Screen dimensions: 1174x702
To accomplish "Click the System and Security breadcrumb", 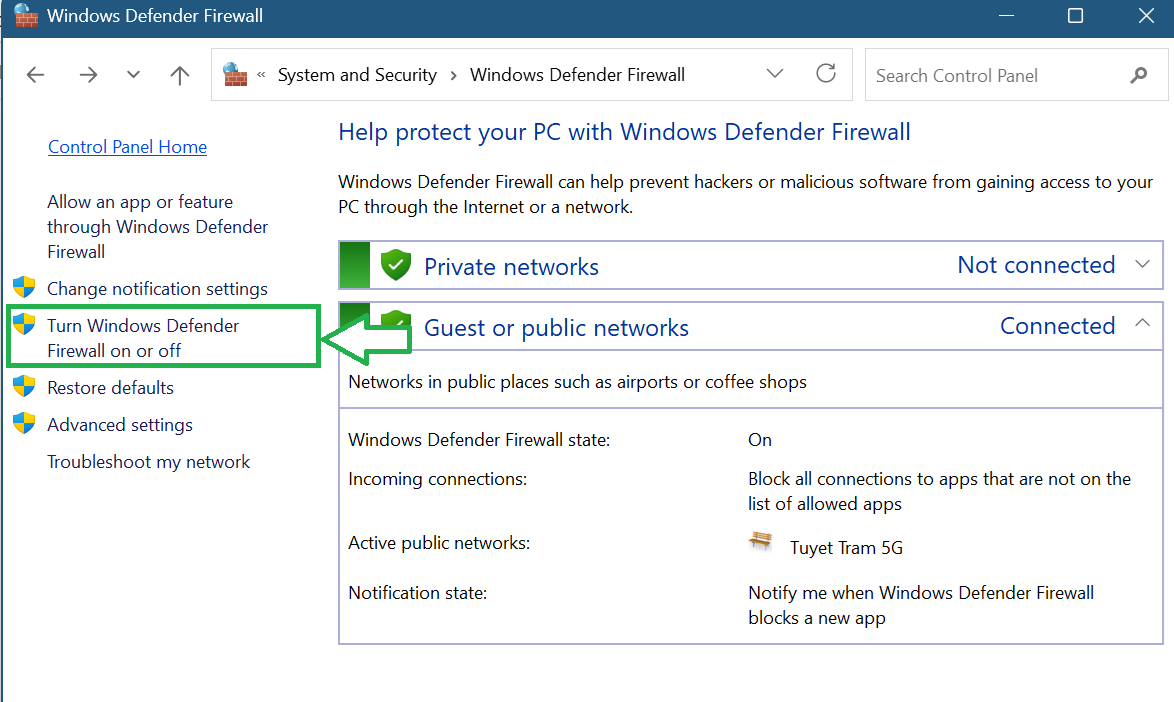I will point(357,75).
